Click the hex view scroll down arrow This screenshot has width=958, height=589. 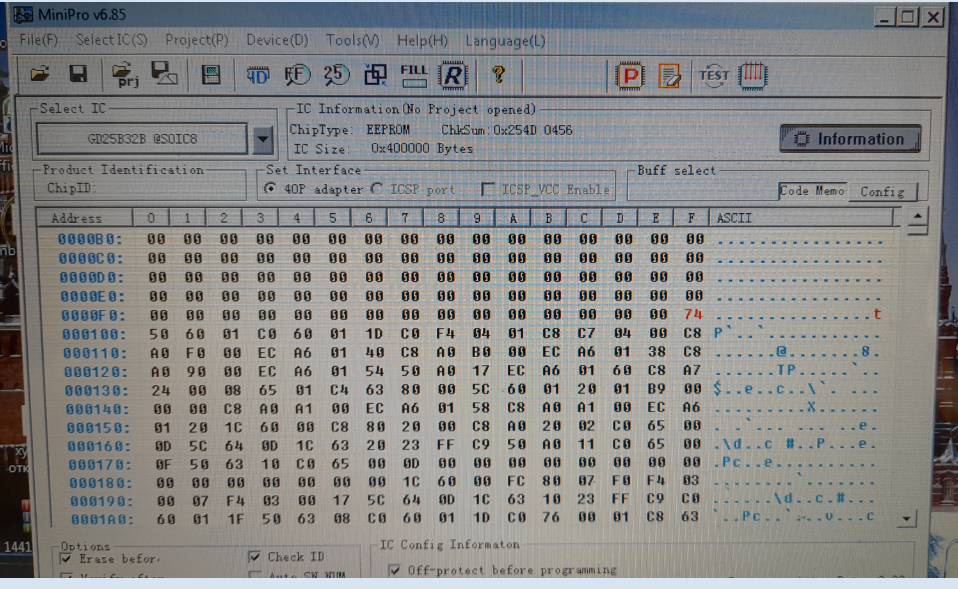coord(907,519)
